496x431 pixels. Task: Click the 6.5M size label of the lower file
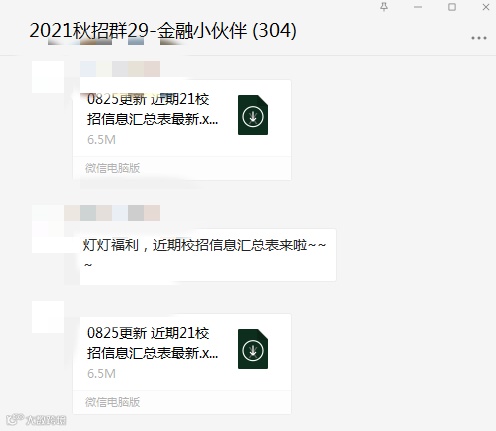[x=101, y=374]
